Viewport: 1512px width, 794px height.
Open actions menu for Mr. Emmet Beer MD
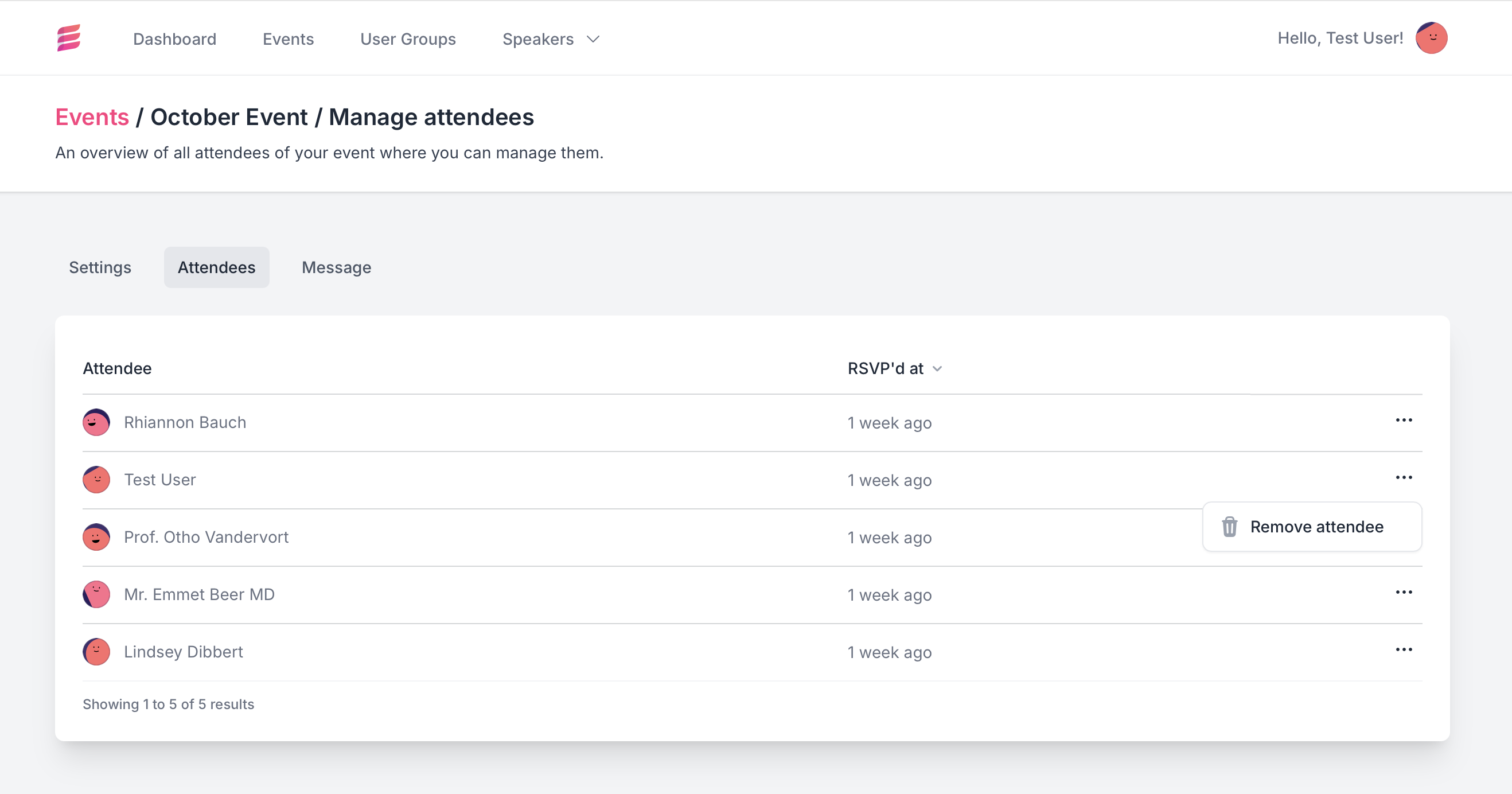point(1404,593)
